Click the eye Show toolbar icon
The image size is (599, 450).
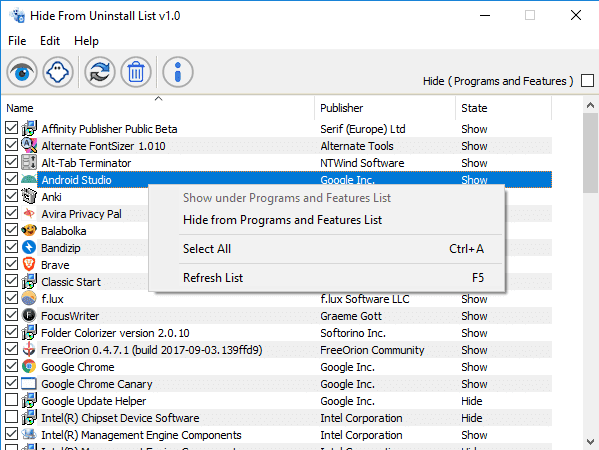(22, 72)
